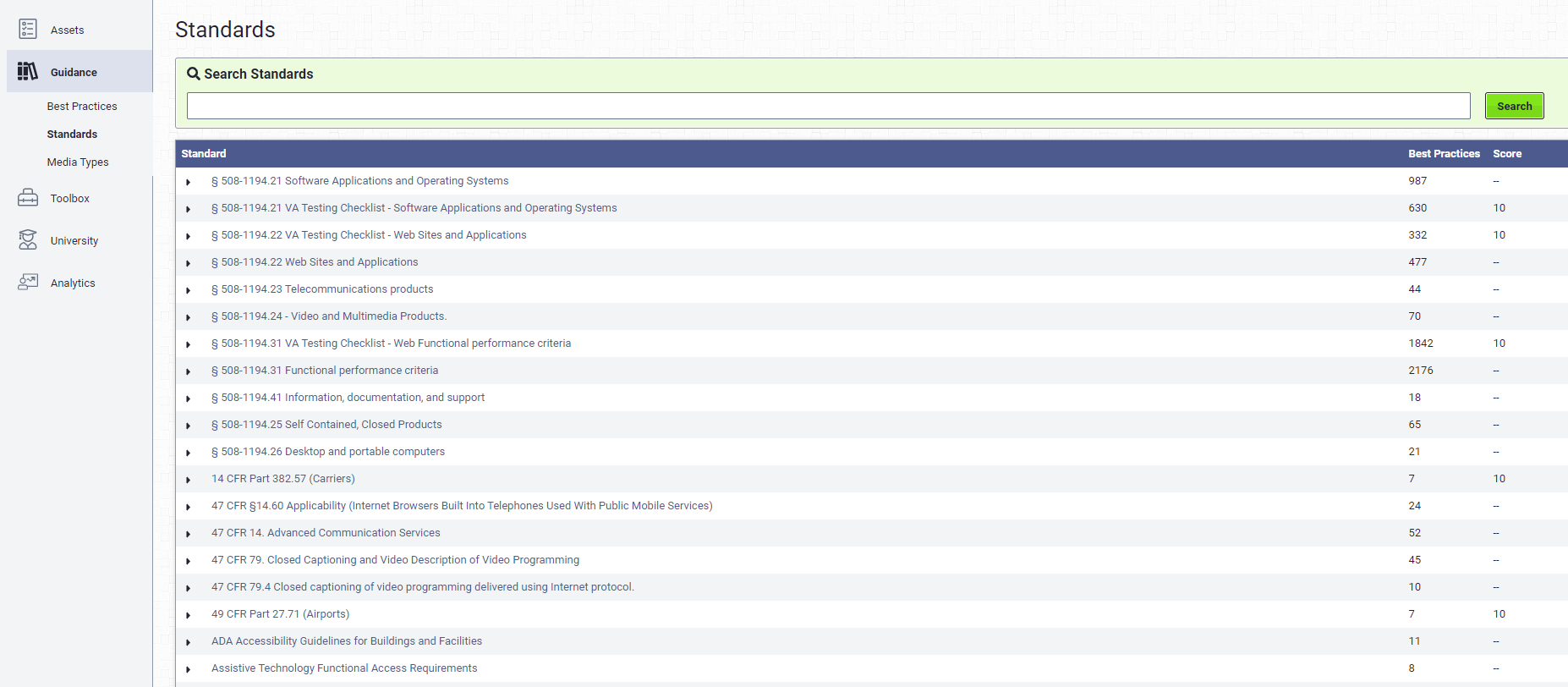Focus the Search Standards input field
The width and height of the screenshot is (1568, 687).
tap(828, 106)
